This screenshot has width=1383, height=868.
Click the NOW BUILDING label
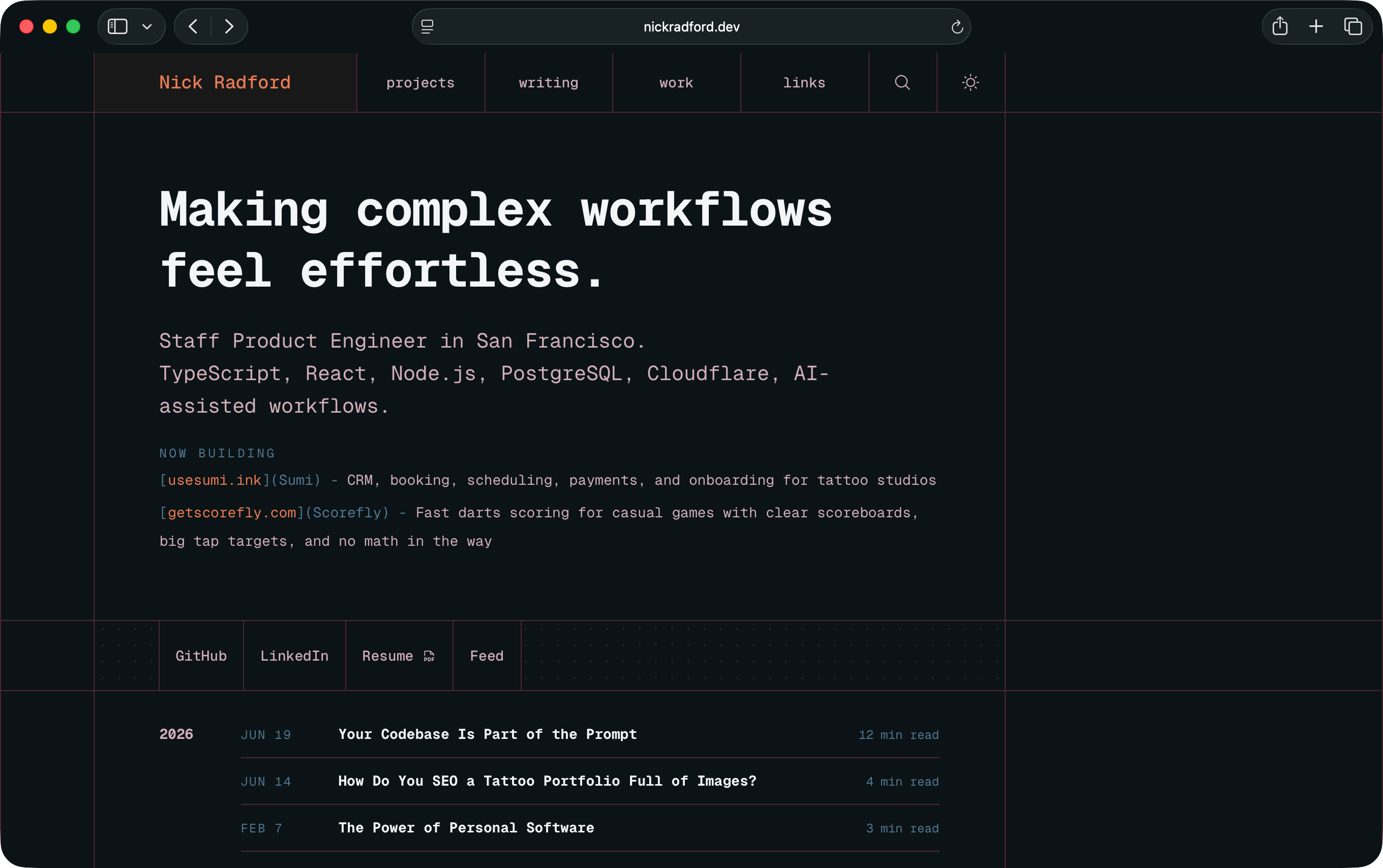[x=217, y=453]
